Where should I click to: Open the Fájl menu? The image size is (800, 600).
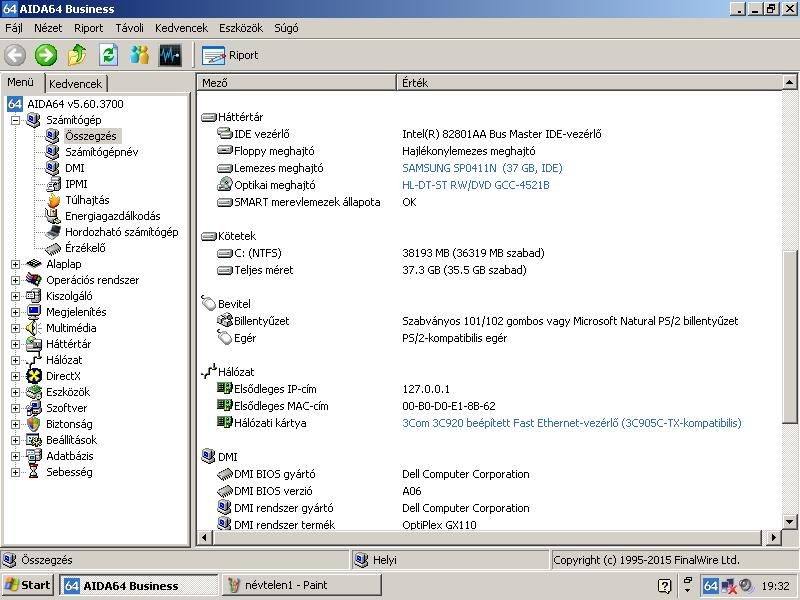[14, 28]
